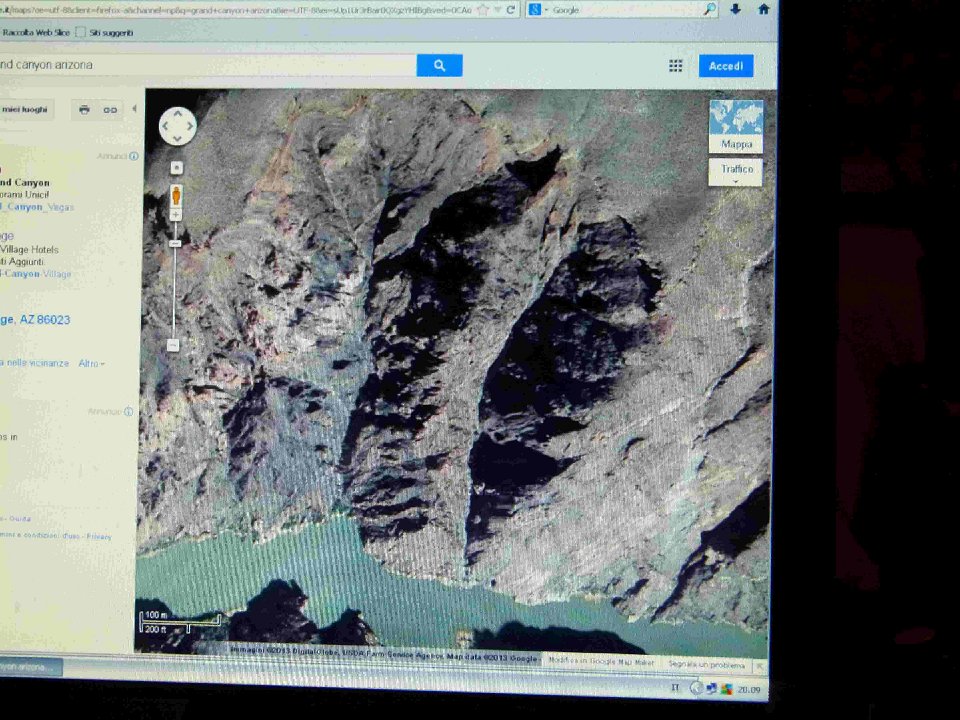Click the pan control's right arrow
The image size is (960, 720).
pos(190,126)
